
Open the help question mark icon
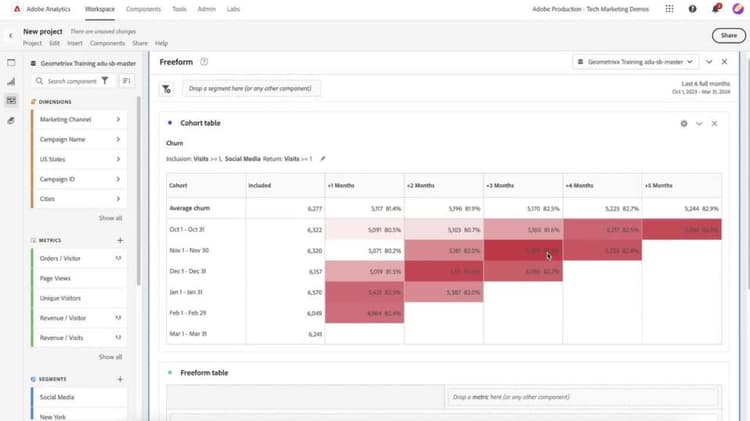[692, 9]
